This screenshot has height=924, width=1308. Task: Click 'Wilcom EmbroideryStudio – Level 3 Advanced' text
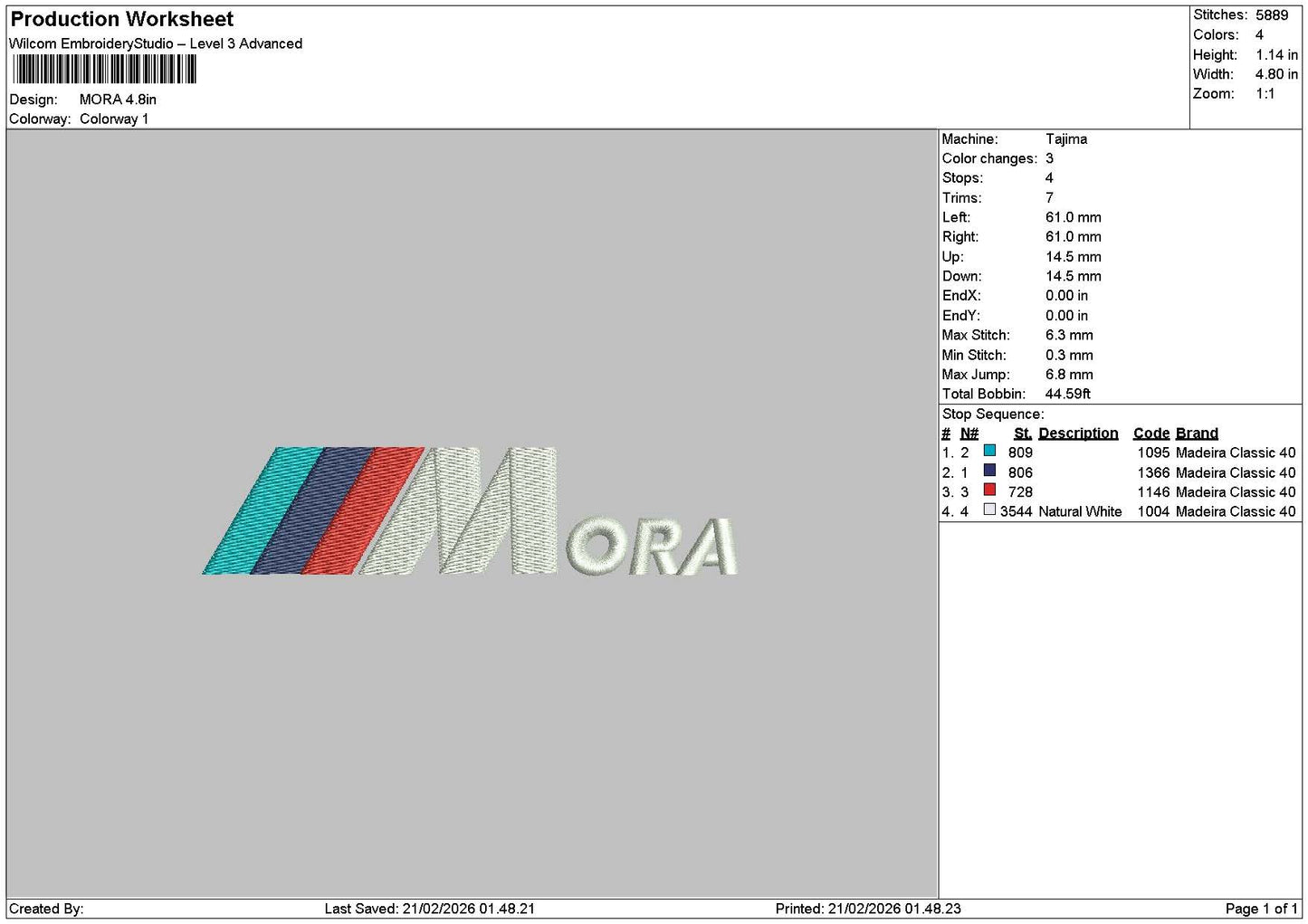click(155, 43)
